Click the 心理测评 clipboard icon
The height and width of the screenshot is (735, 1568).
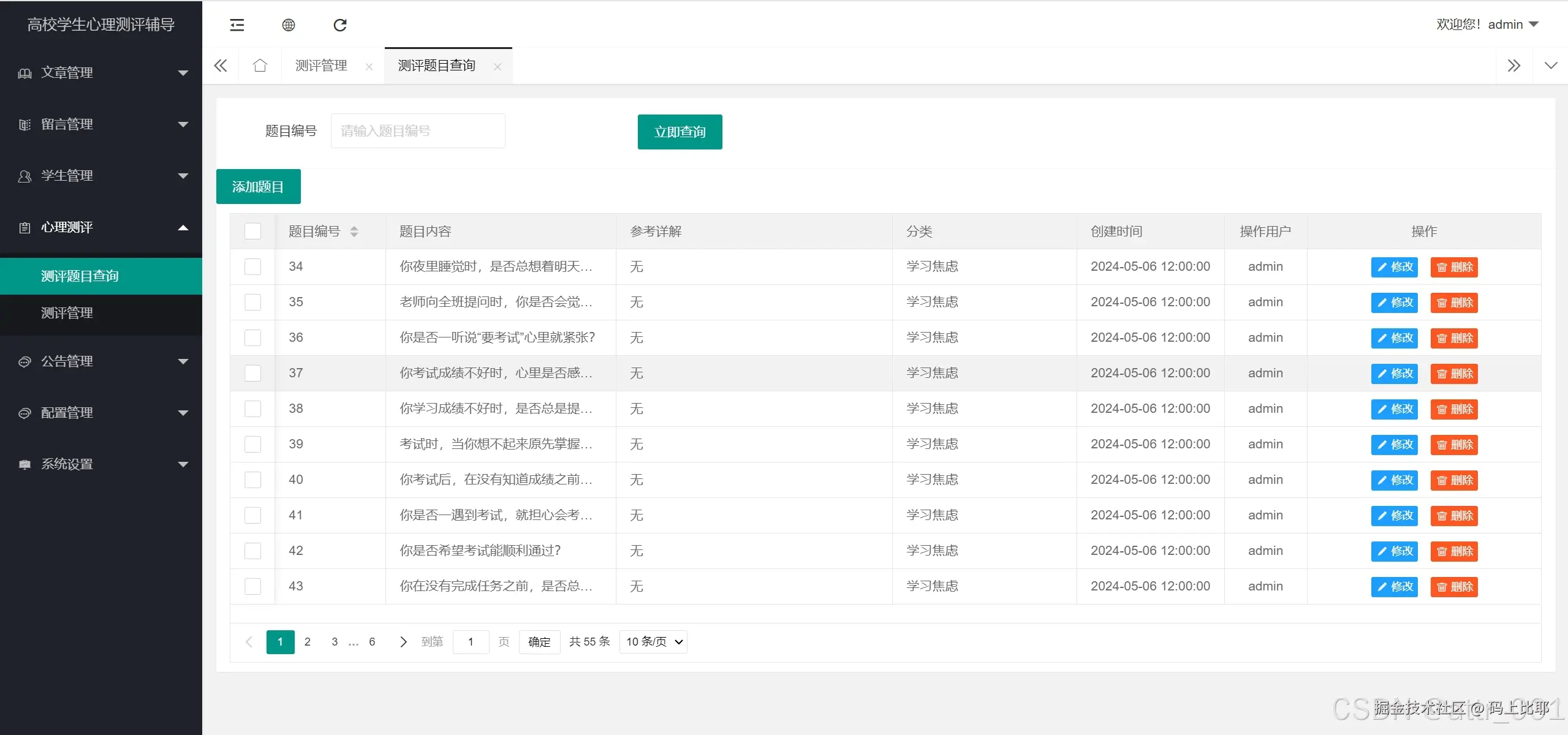pos(25,228)
